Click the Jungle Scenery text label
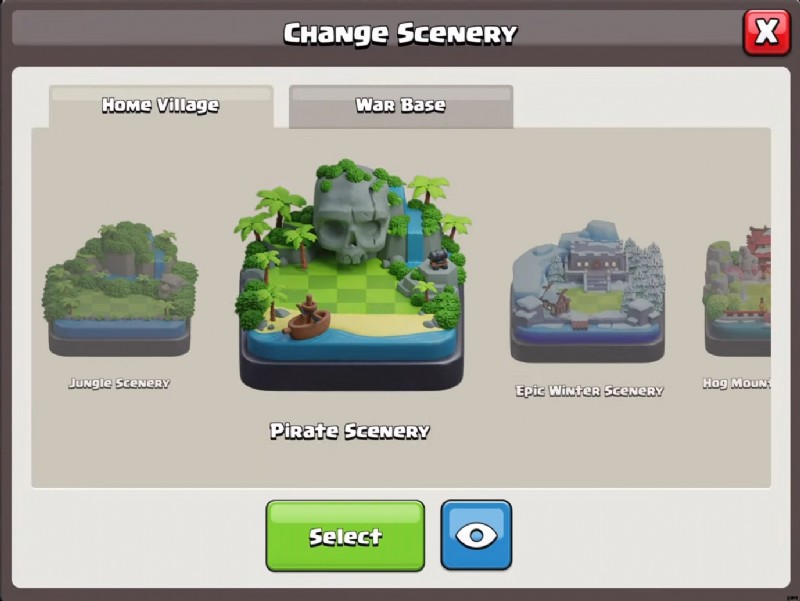 point(119,383)
